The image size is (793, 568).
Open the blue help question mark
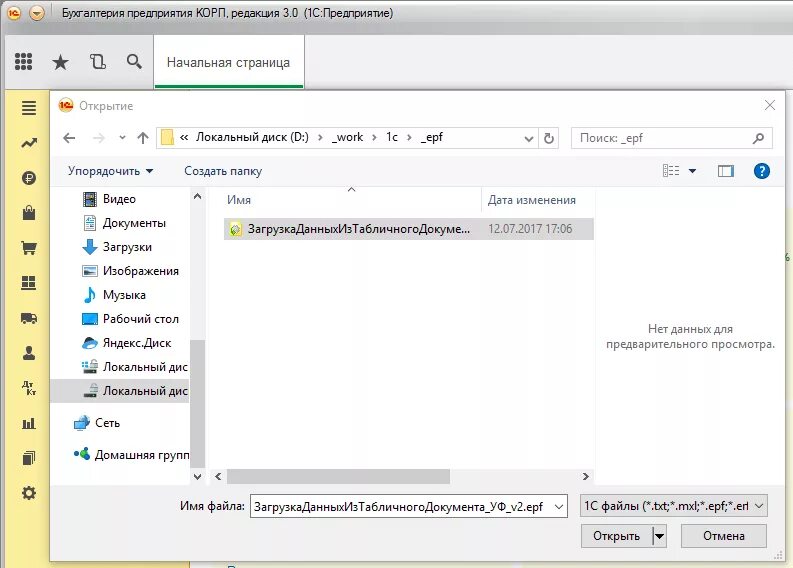[x=762, y=171]
